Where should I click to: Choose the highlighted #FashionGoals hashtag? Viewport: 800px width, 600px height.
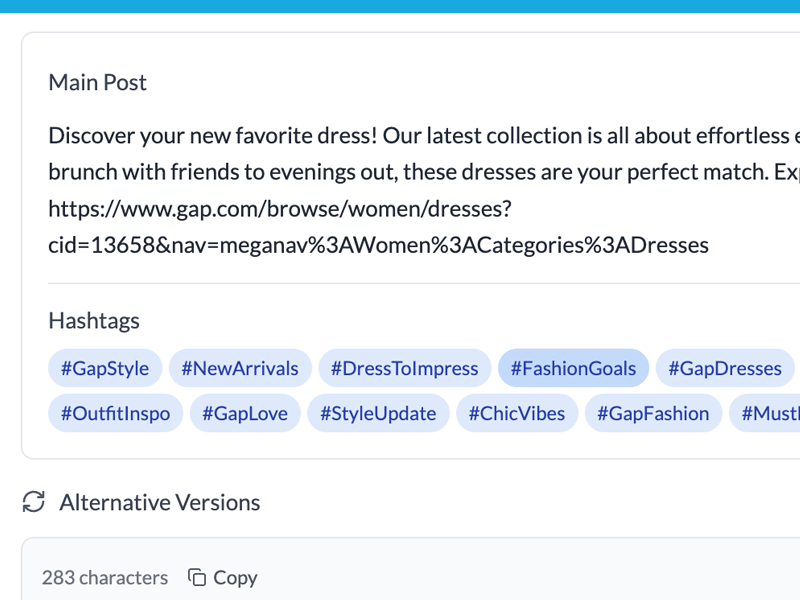tap(573, 368)
